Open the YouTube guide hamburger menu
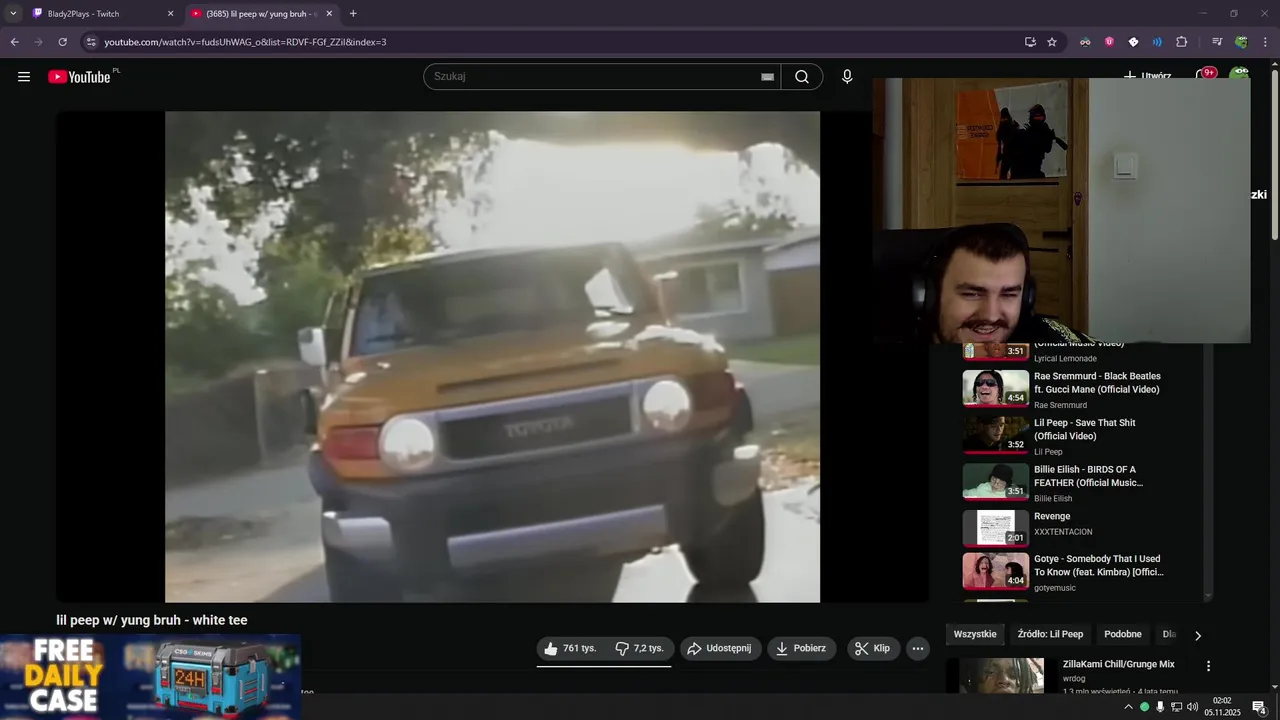1280x720 pixels. pos(24,77)
